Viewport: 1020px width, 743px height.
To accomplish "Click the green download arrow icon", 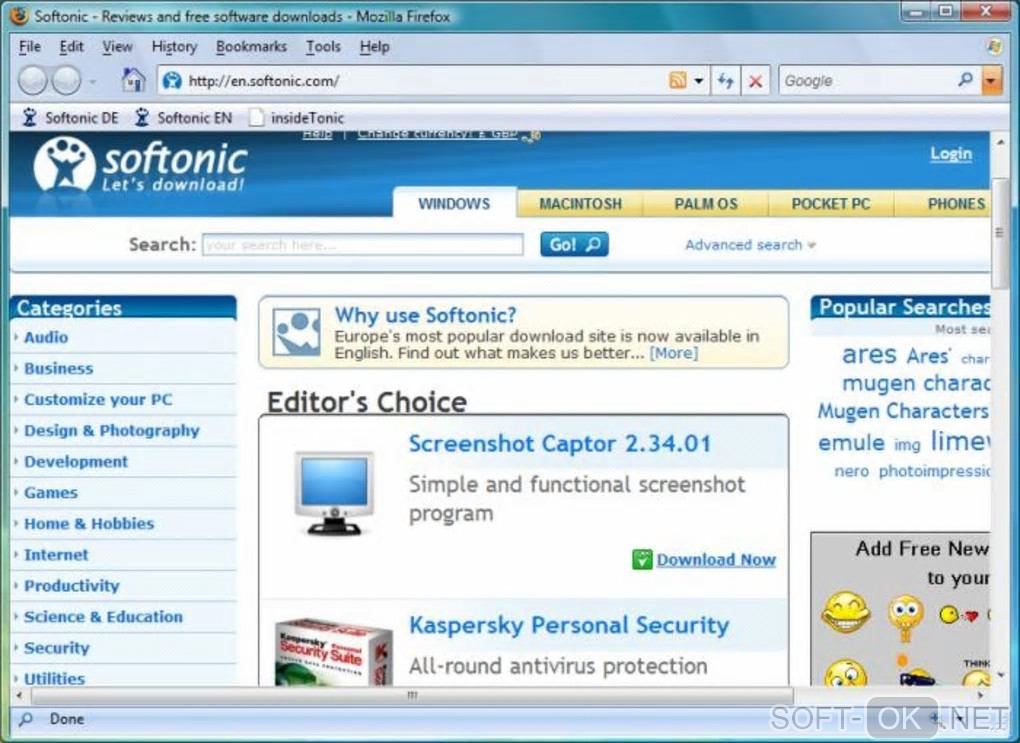I will (642, 560).
